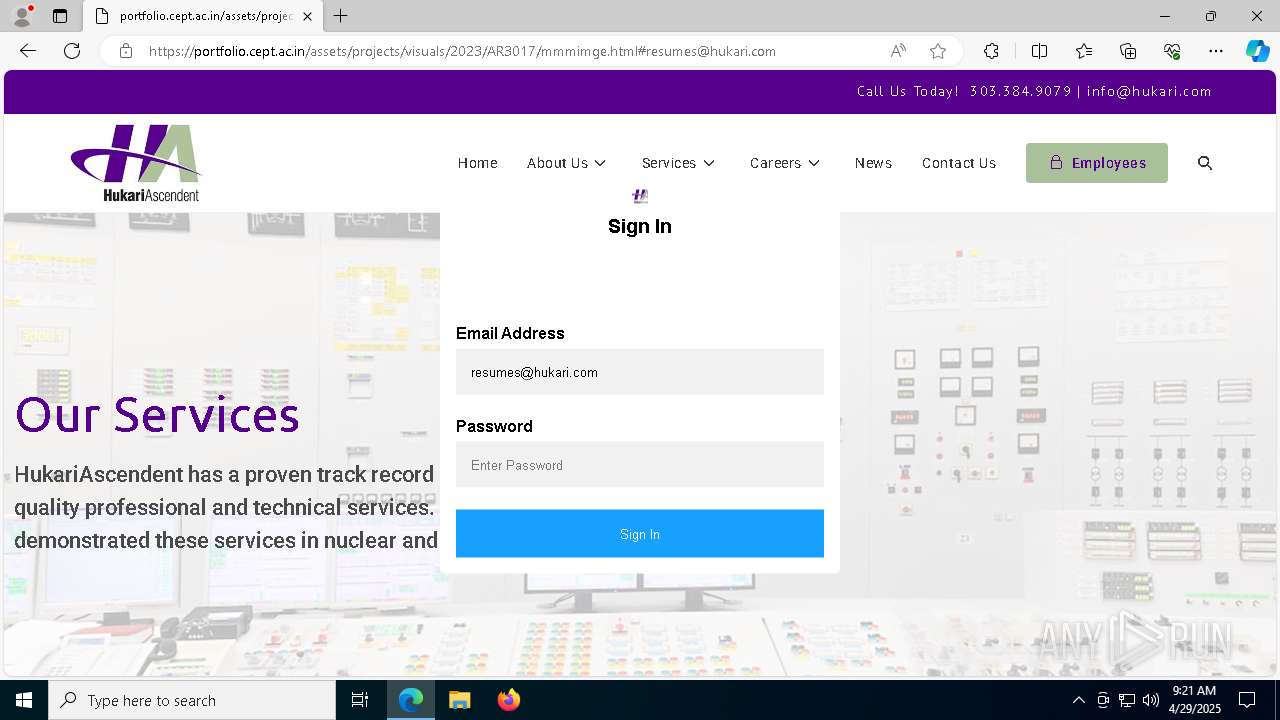1280x720 pixels.
Task: Click the Our Services heading
Action: click(x=157, y=415)
